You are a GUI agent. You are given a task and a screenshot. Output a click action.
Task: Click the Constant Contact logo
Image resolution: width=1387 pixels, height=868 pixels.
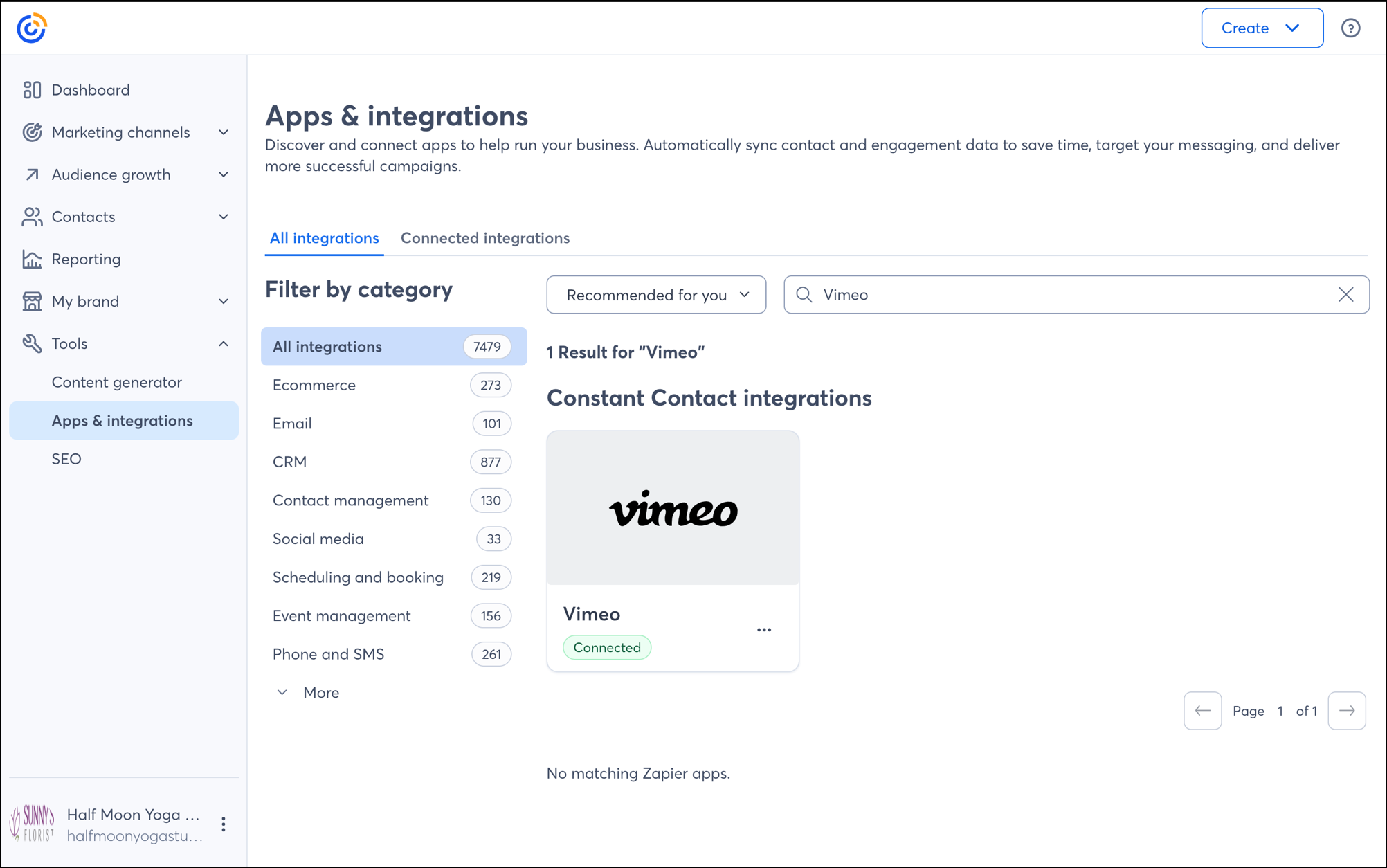pyautogui.click(x=31, y=28)
